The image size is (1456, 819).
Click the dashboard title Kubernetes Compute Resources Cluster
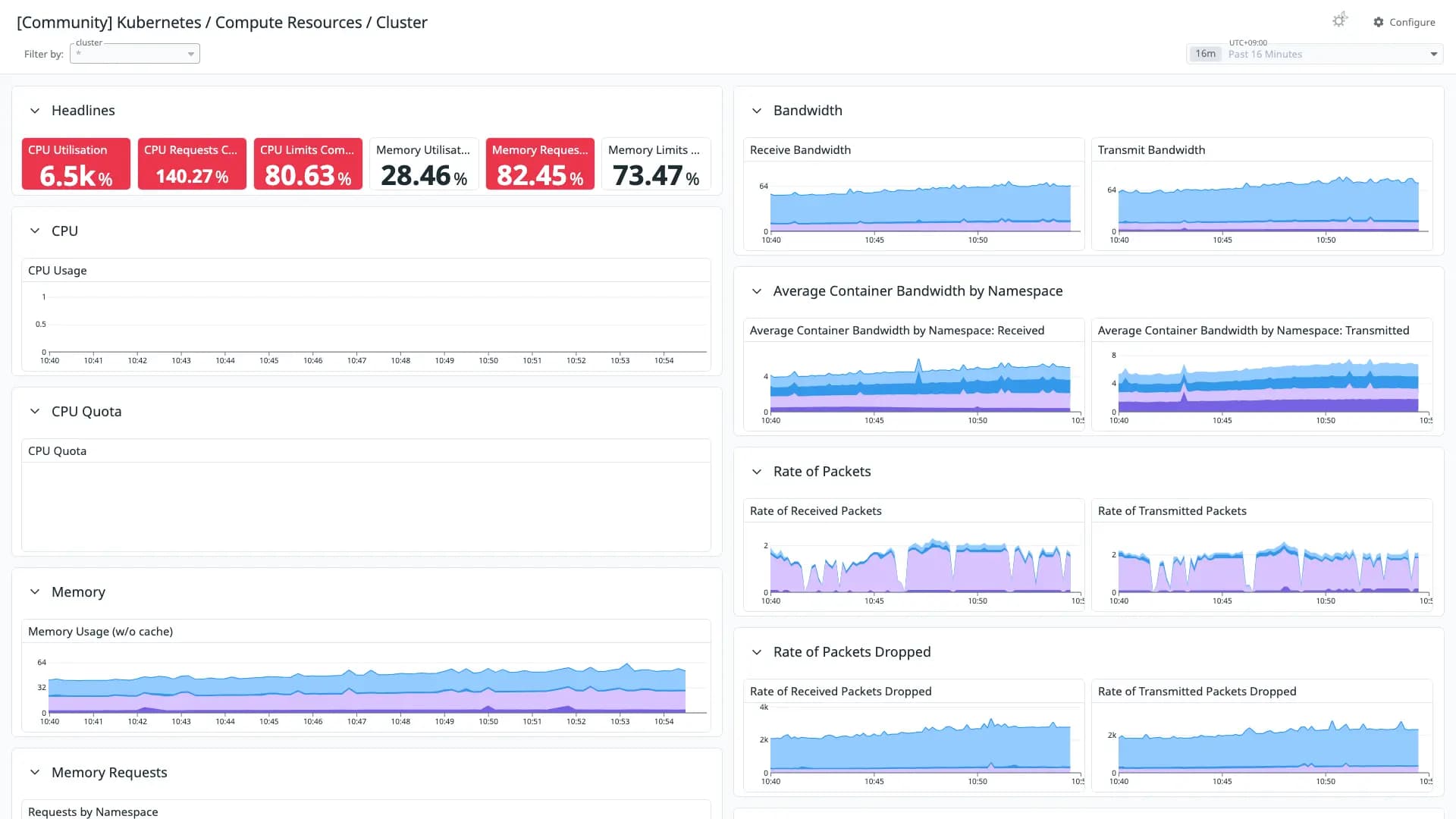pos(222,23)
